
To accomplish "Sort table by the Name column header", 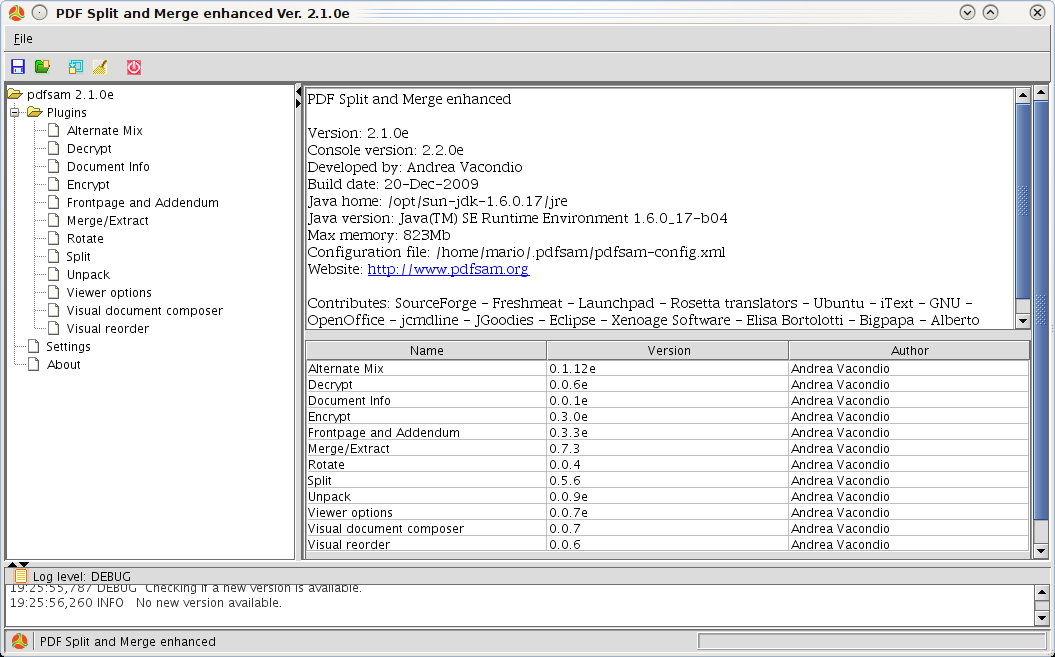I will click(427, 350).
